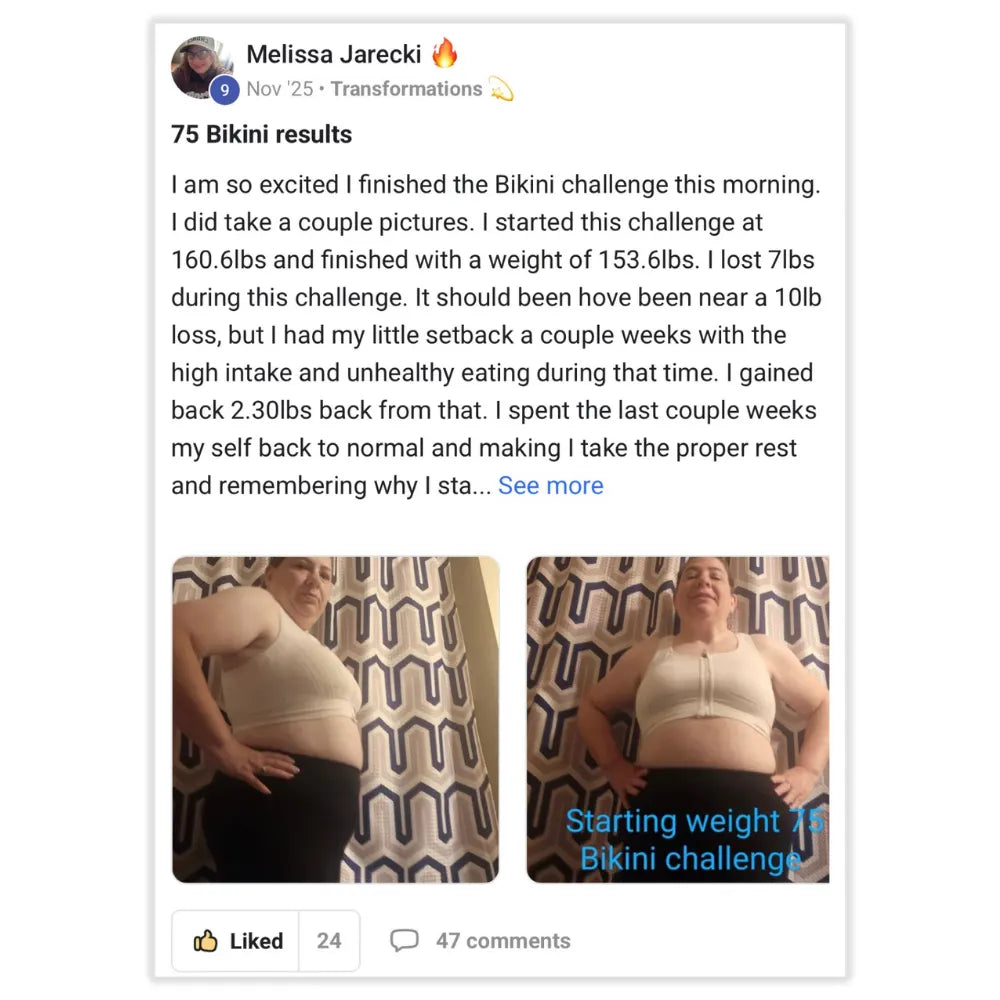Click the Liked label text
This screenshot has height=1000, width=1000.
click(x=256, y=941)
